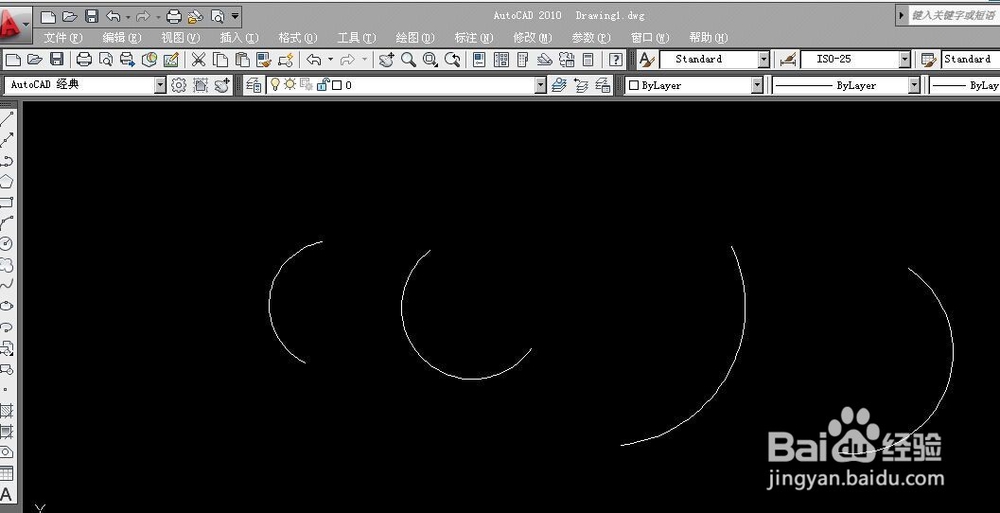Open Properties palette icon

480,60
